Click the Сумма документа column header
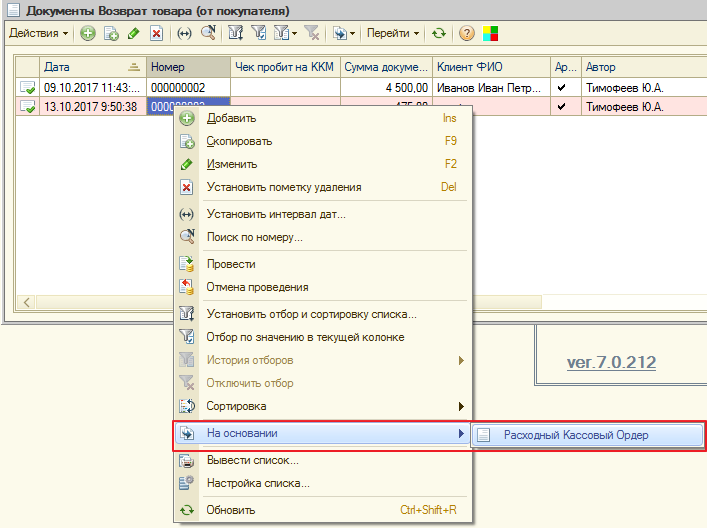The image size is (707, 528). pos(386,67)
